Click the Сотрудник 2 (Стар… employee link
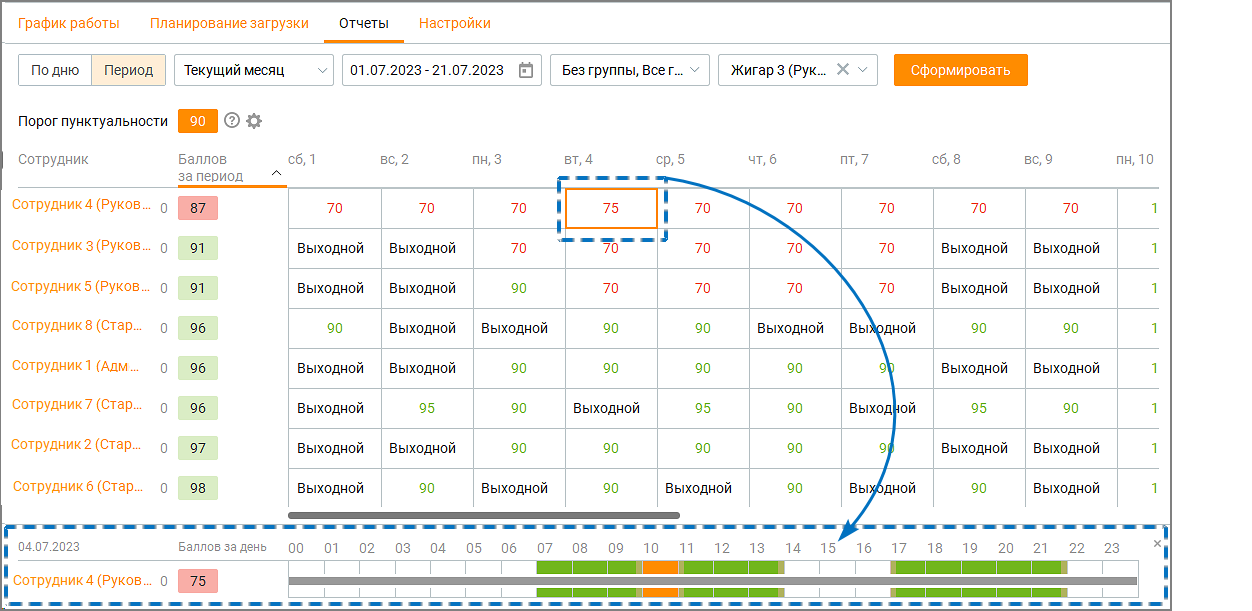 coord(78,445)
